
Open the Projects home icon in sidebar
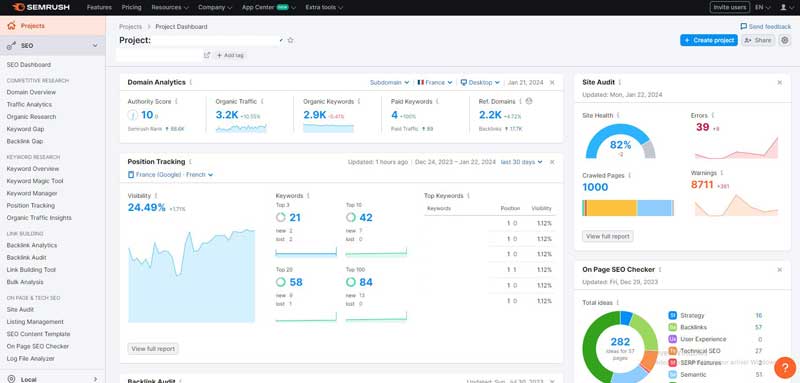[x=11, y=25]
